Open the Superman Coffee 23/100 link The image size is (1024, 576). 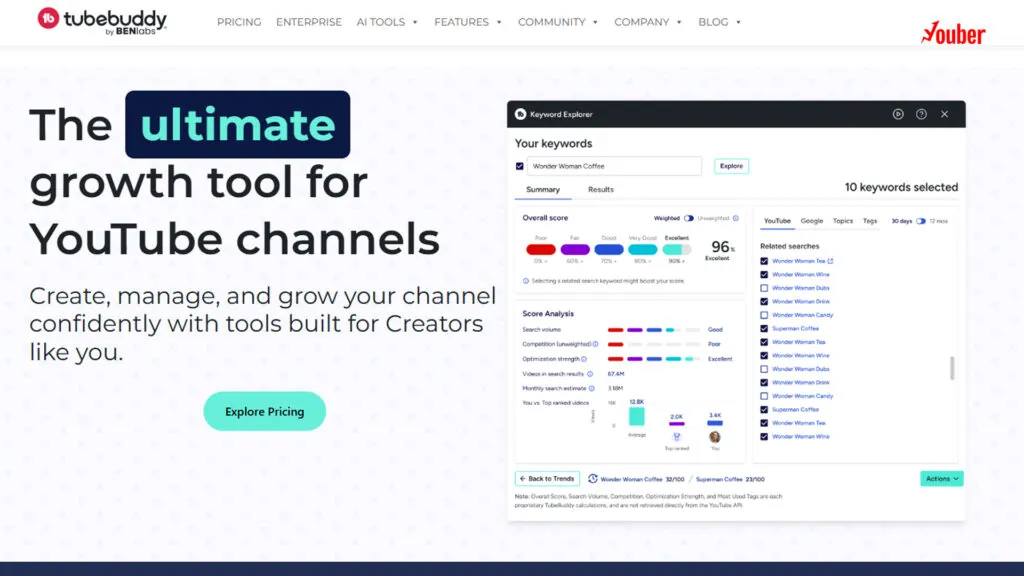click(x=730, y=479)
